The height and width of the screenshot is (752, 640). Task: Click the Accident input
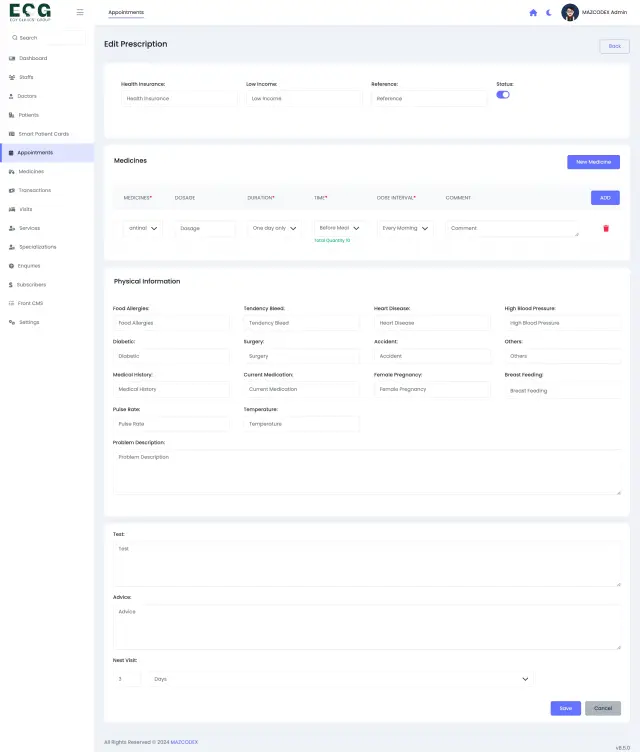point(432,356)
